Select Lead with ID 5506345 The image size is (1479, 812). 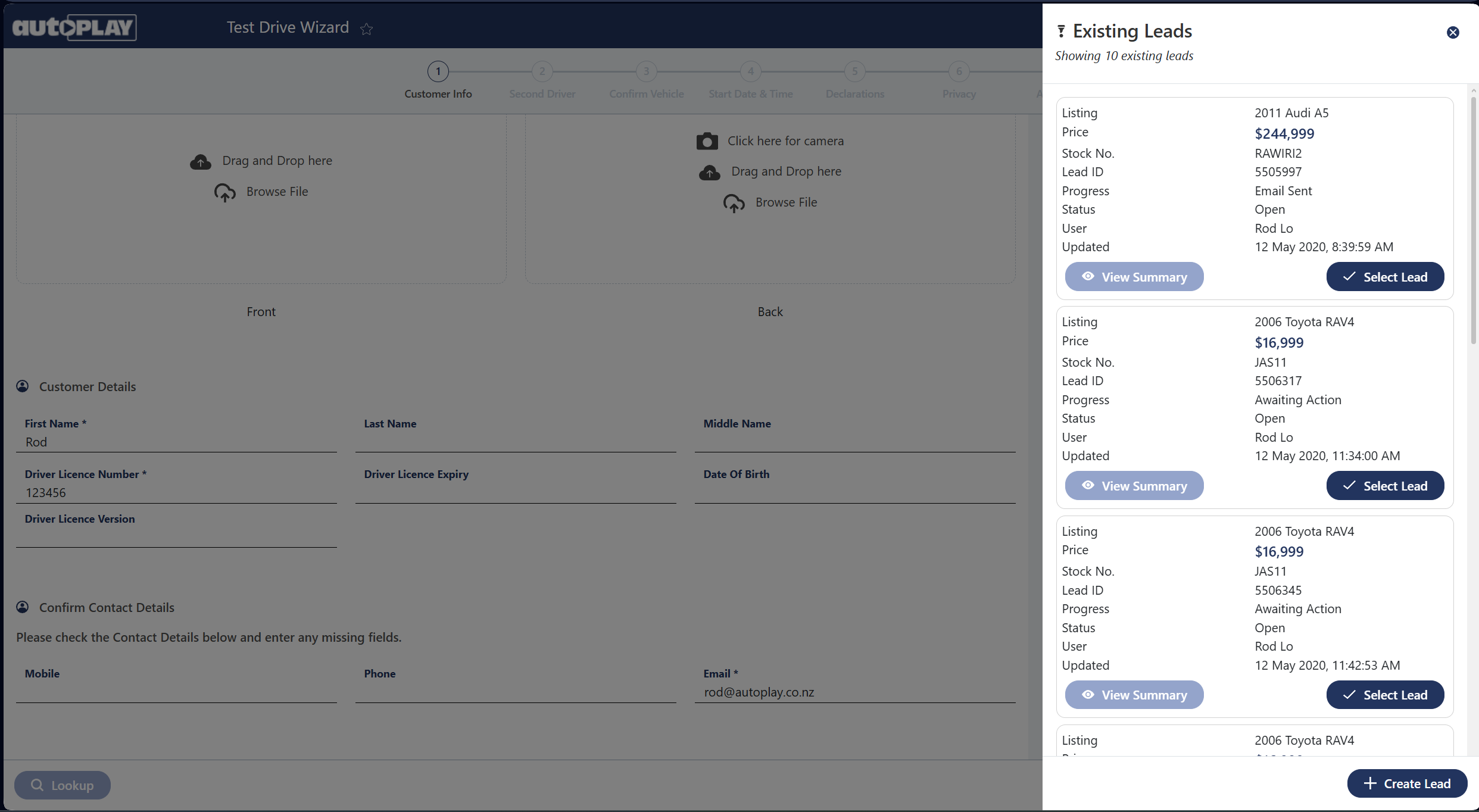(x=1384, y=695)
